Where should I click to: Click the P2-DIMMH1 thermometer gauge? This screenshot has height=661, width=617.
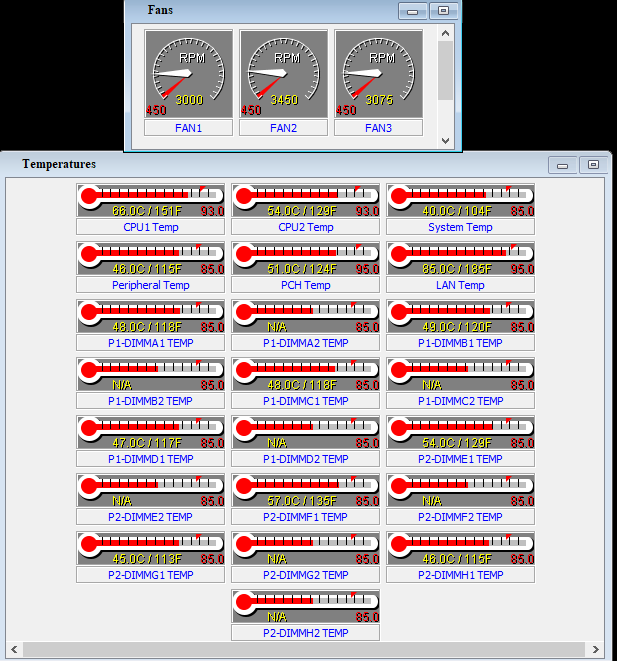click(x=460, y=548)
